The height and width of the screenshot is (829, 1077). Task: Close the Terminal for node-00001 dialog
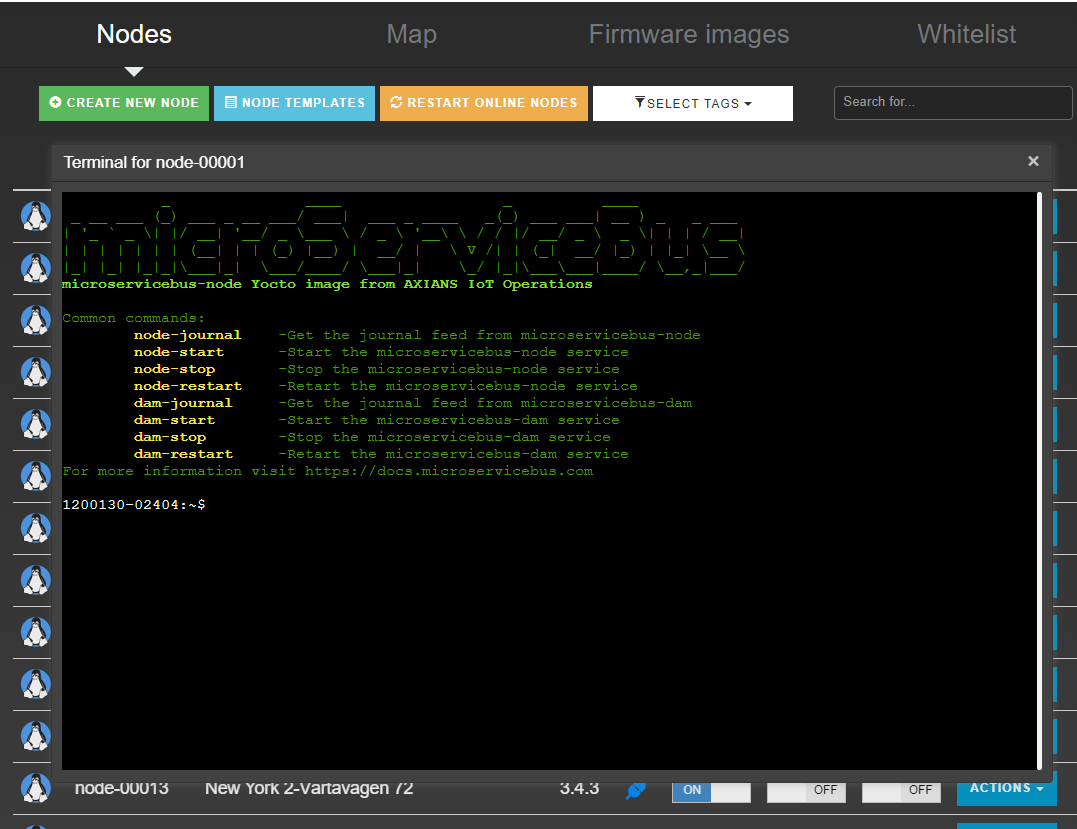[1033, 161]
